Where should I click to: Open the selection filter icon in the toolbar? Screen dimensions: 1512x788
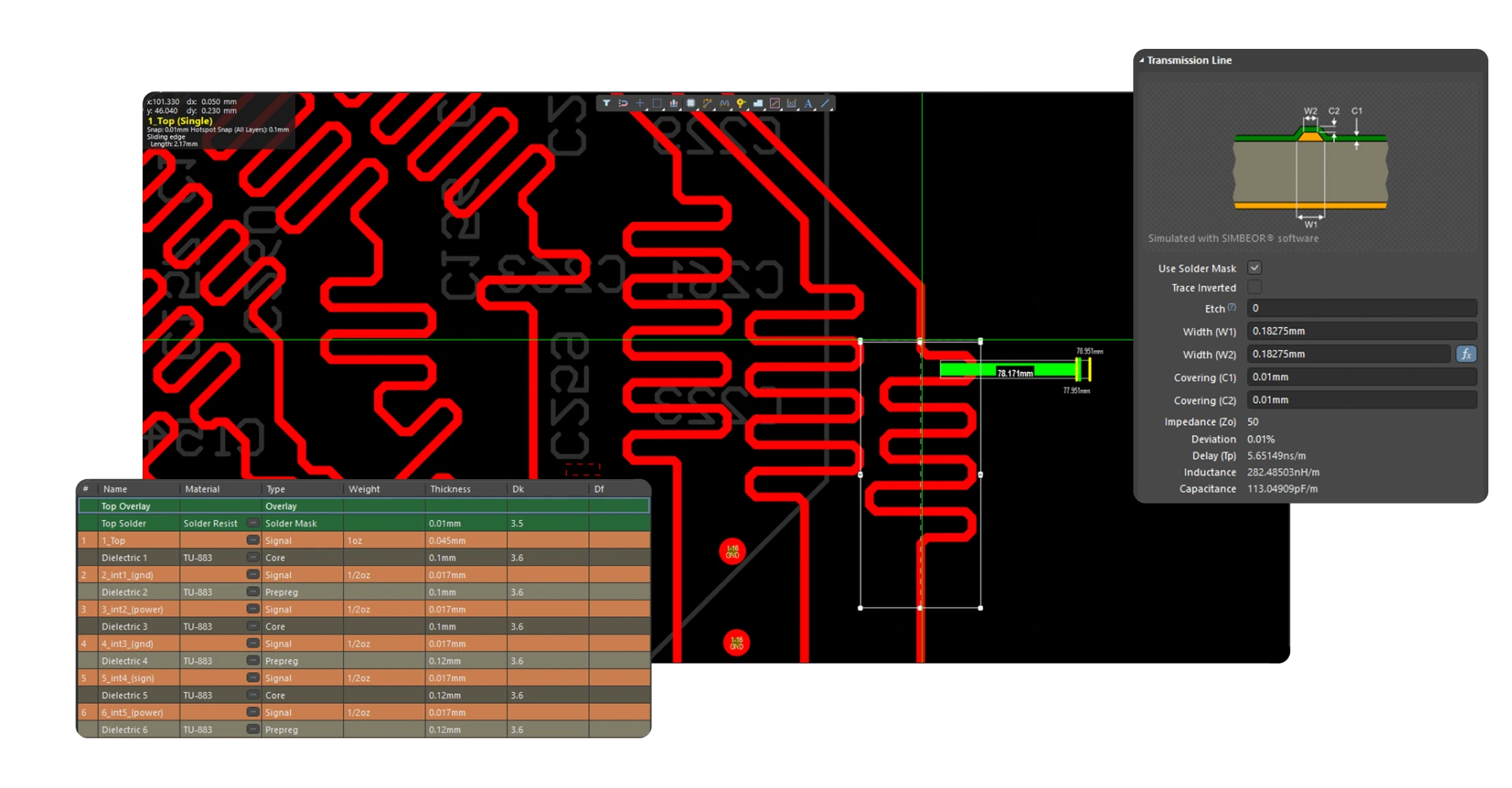(x=606, y=103)
